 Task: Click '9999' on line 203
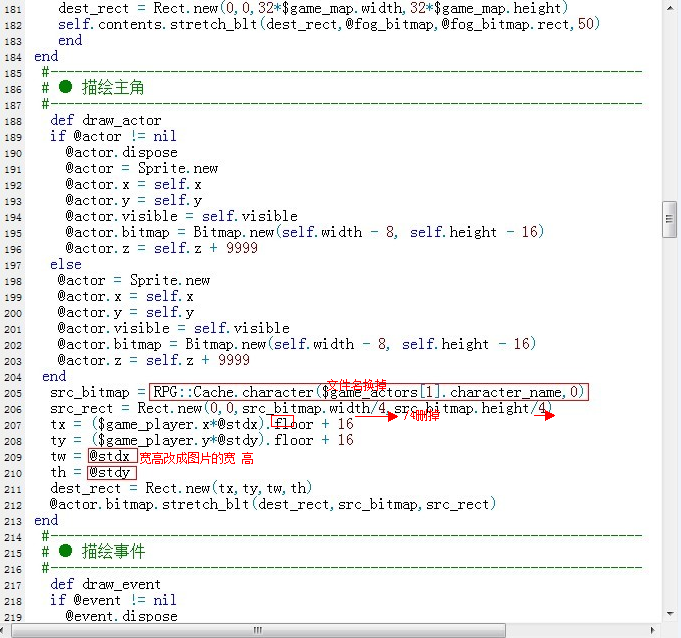coord(234,360)
